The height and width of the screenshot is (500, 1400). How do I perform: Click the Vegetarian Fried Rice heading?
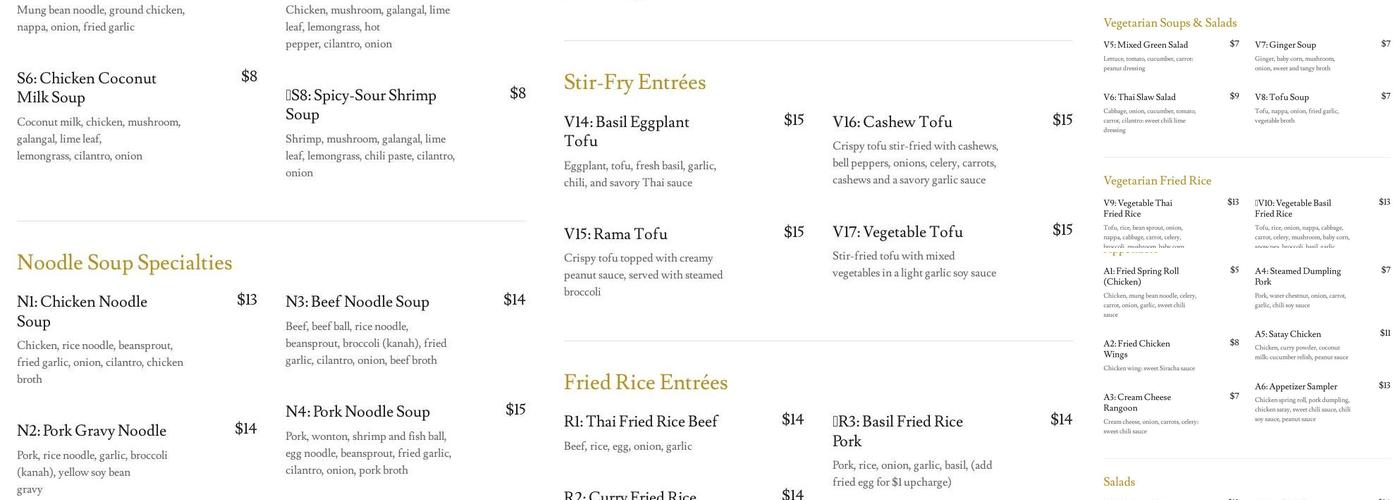pos(1157,181)
